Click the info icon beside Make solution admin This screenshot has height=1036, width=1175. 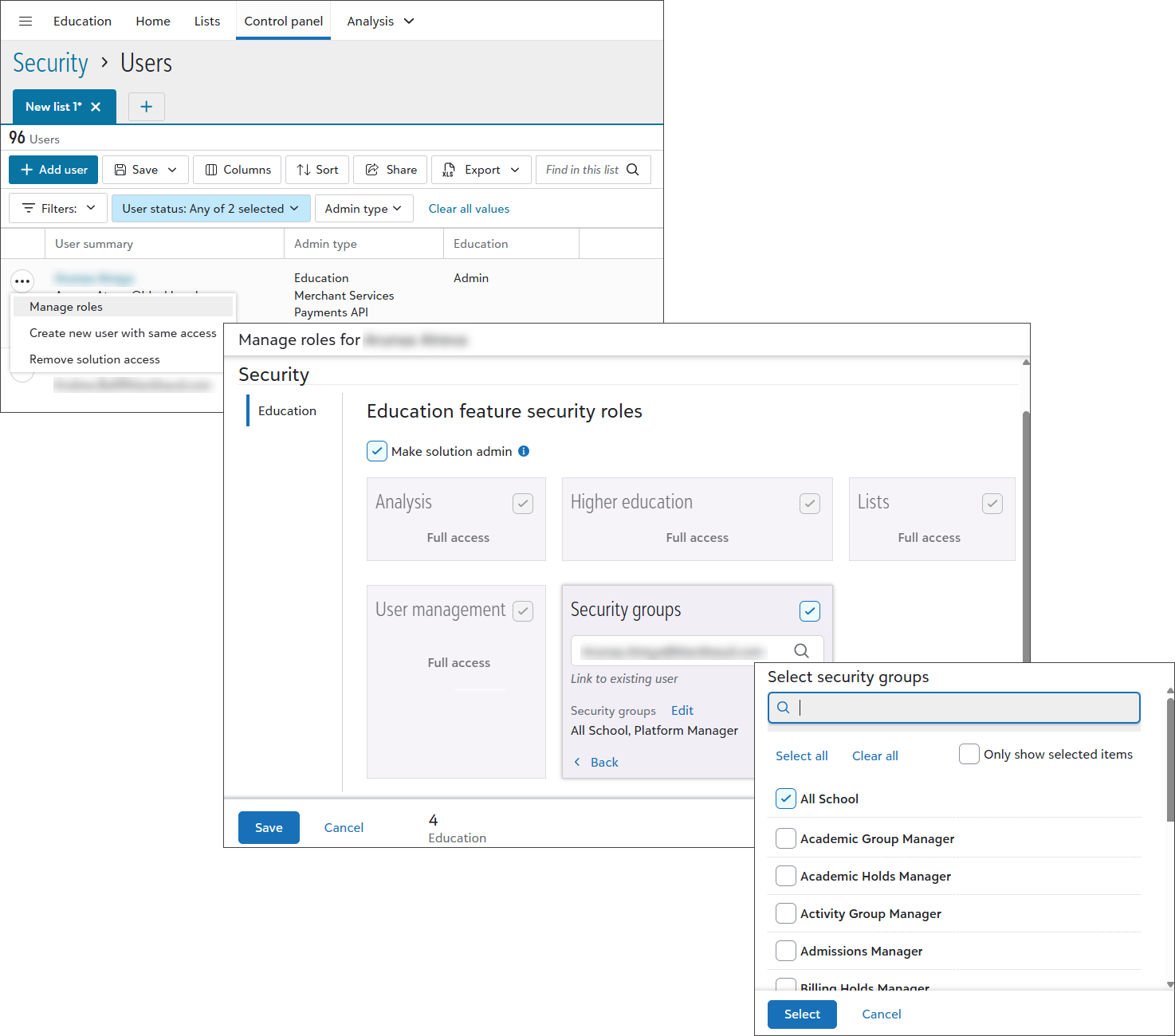coord(524,451)
